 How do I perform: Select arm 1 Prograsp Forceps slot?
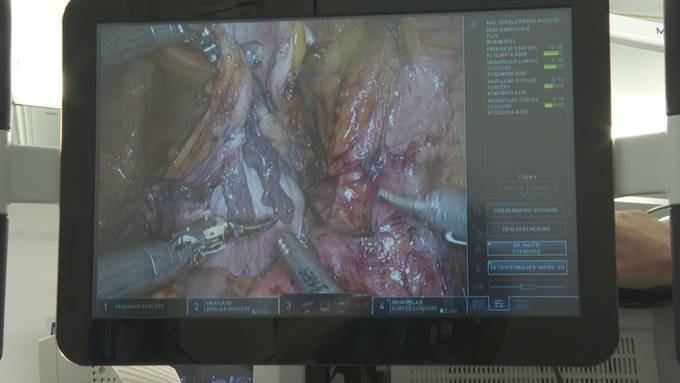tap(141, 307)
